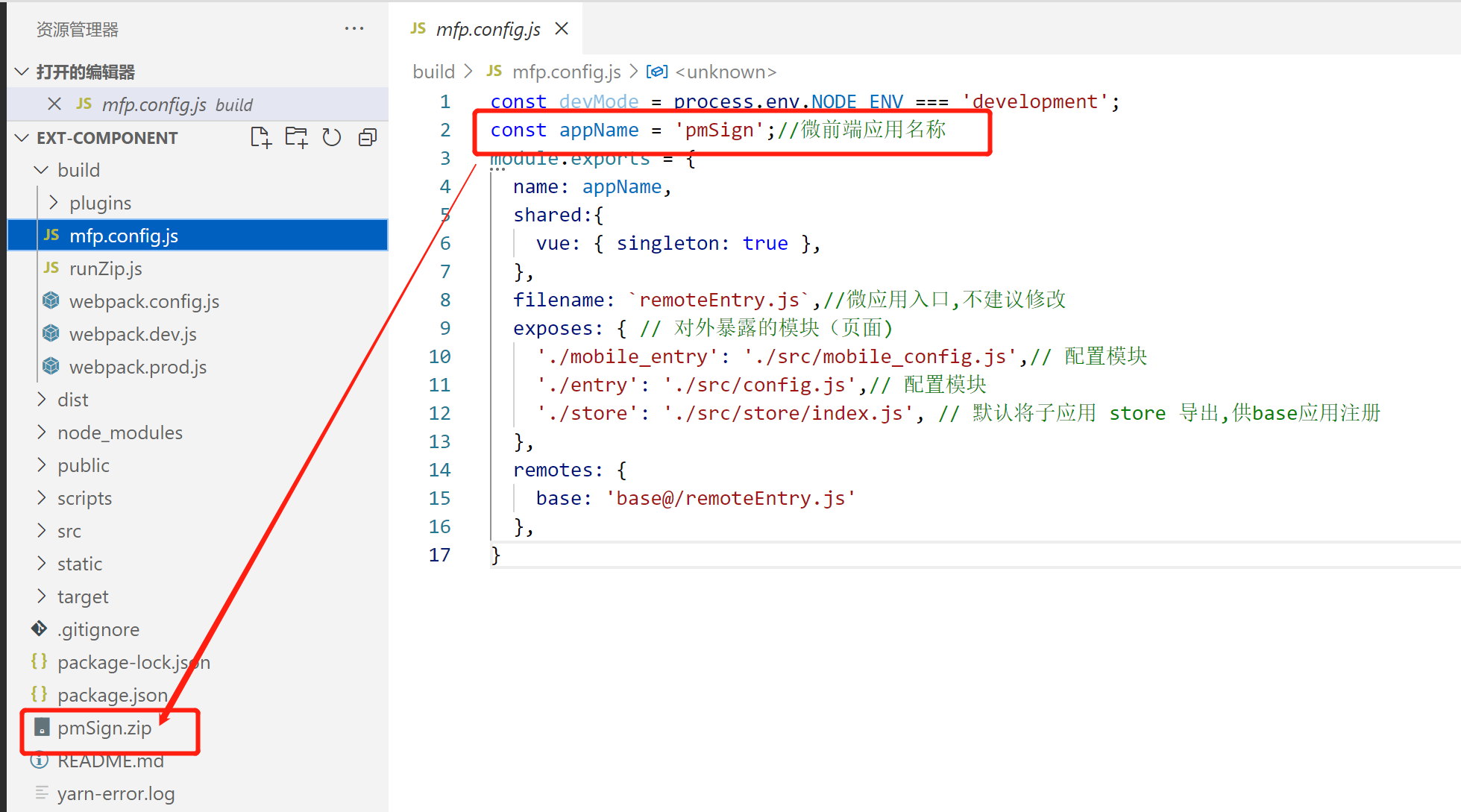
Task: Close the mfp.config.js editor tab
Action: 562,29
